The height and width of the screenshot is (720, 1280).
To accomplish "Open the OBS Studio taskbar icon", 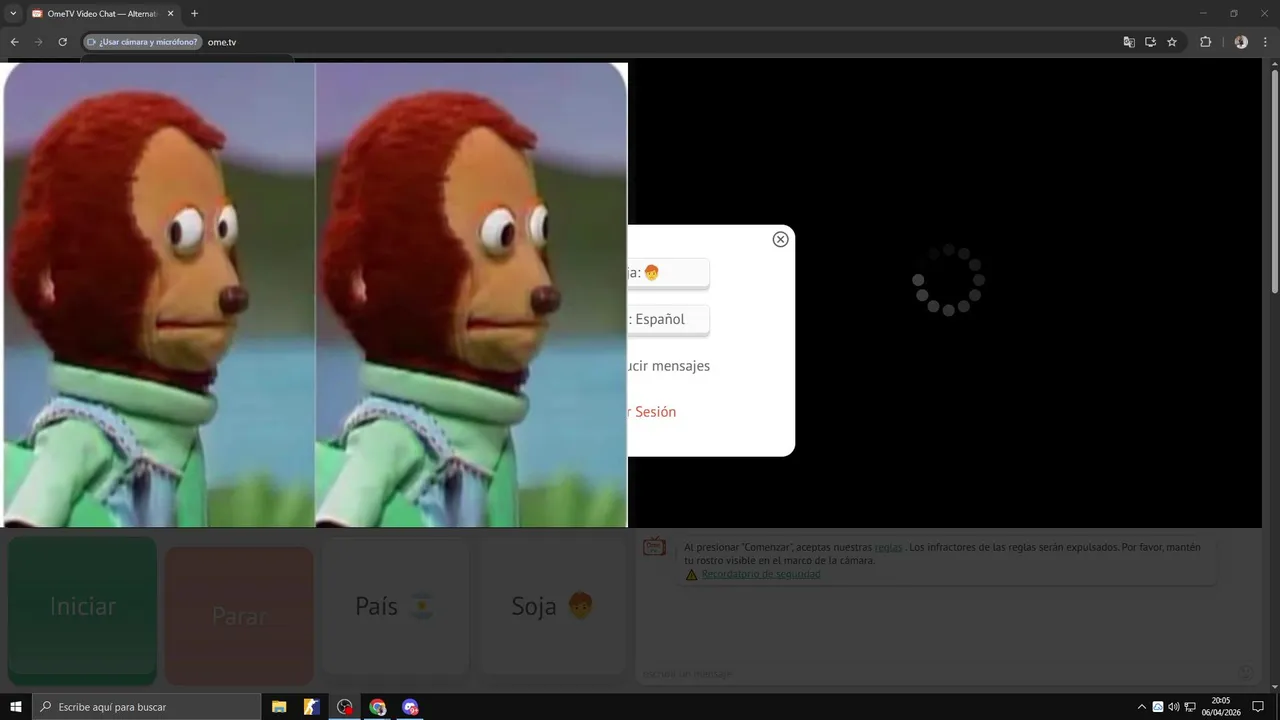I will pyautogui.click(x=345, y=707).
